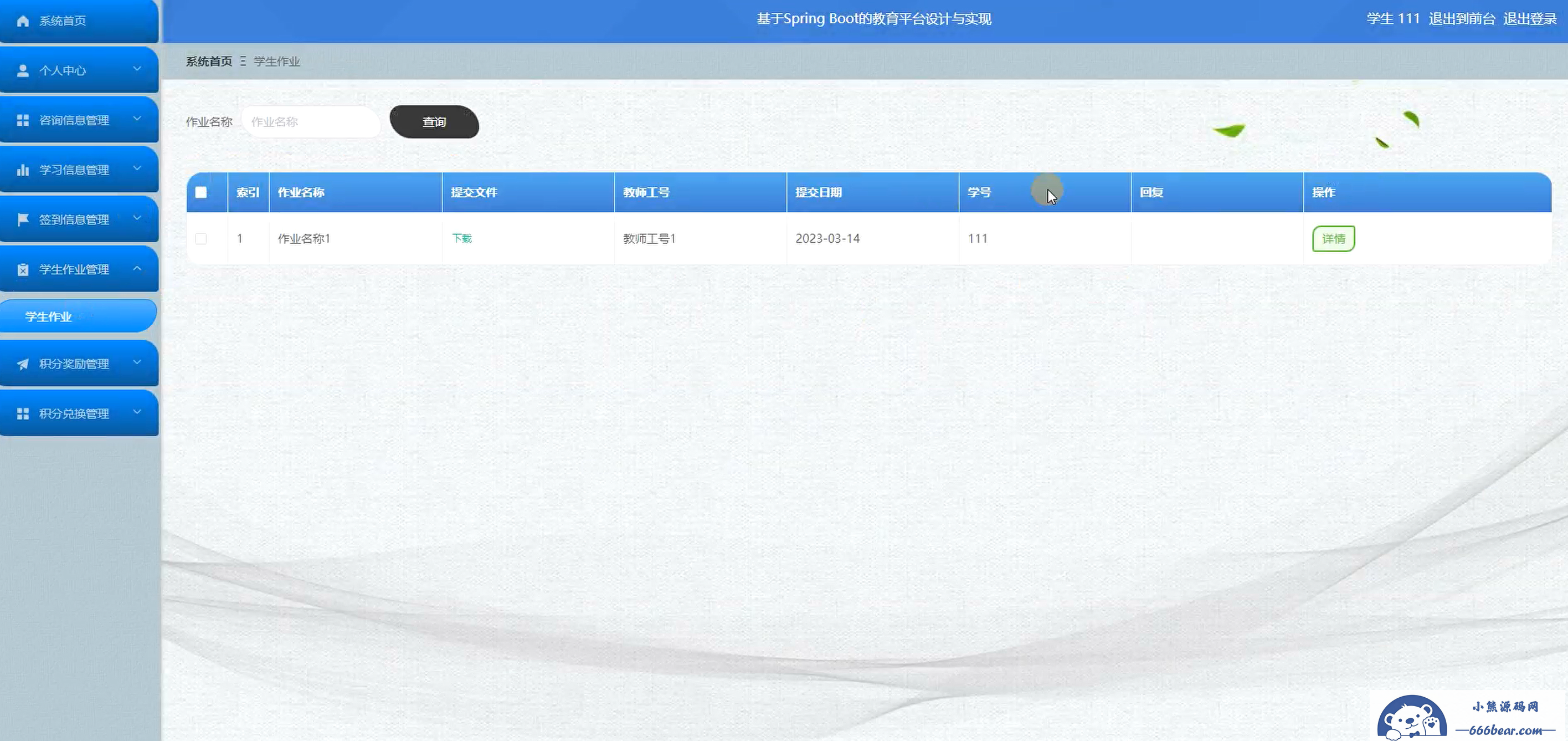Click the 下载 file link

pyautogui.click(x=462, y=238)
